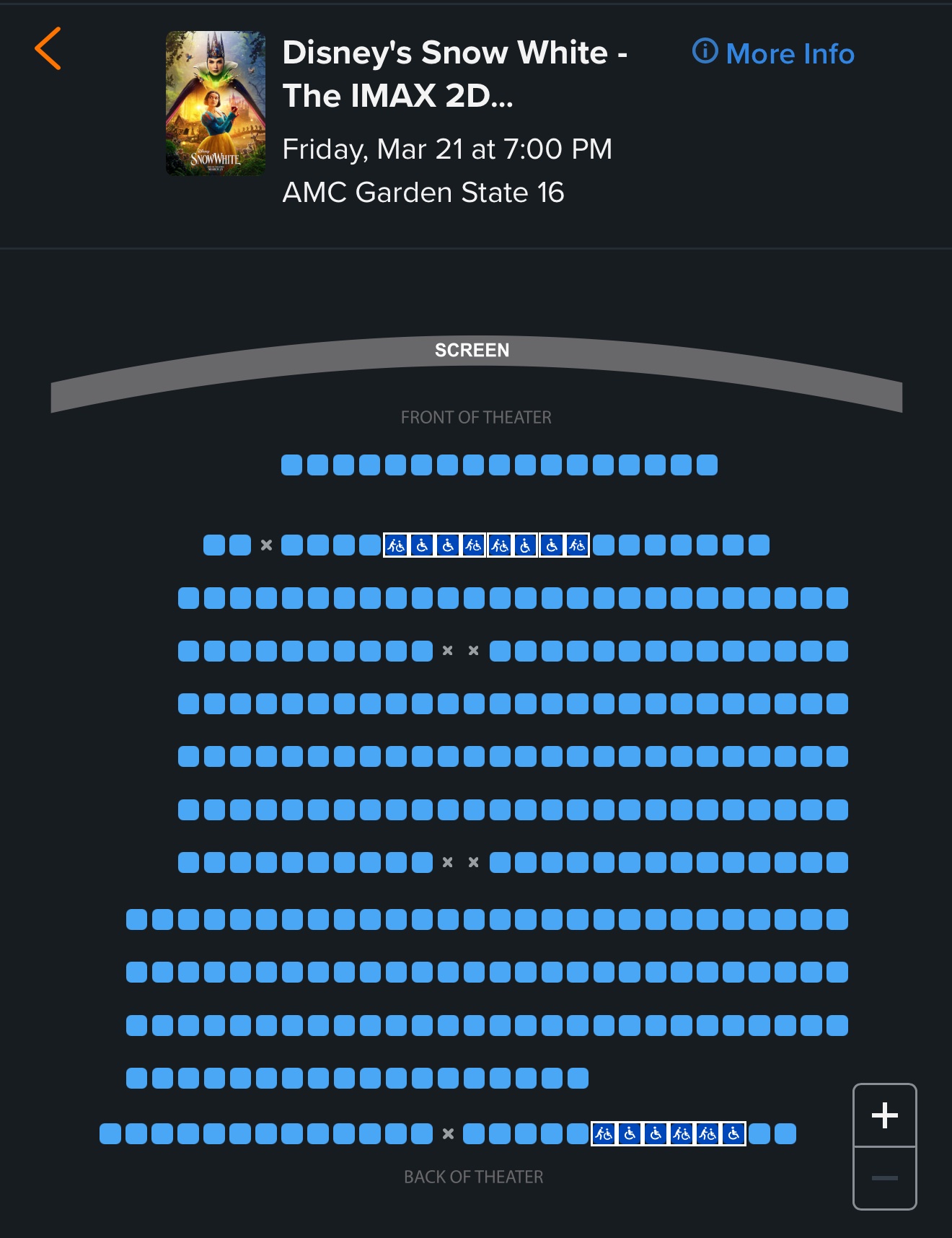The image size is (952, 1238).
Task: Tap the Snow White movie poster
Action: [x=216, y=103]
